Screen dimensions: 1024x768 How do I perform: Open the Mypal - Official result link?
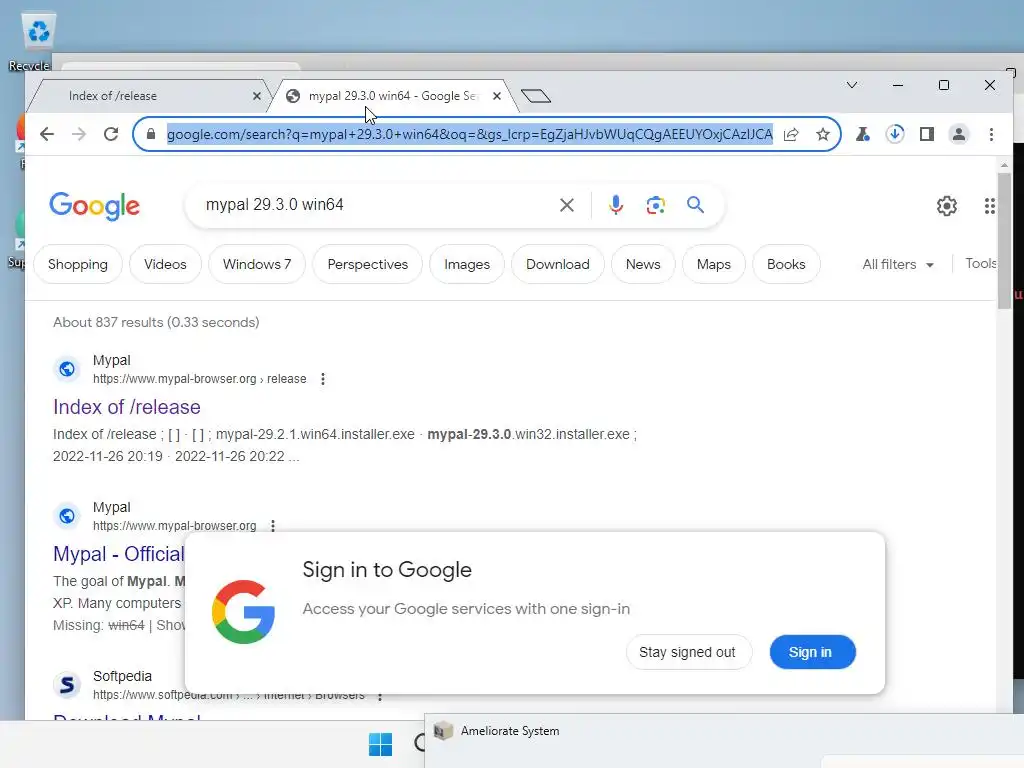(x=119, y=554)
